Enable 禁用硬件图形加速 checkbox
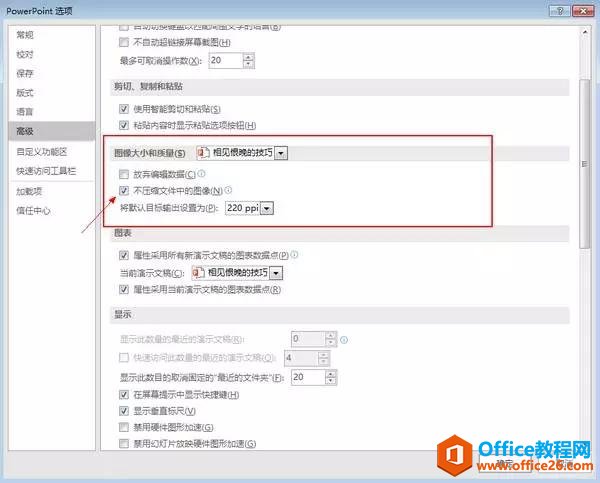600x483 pixels. 124,427
